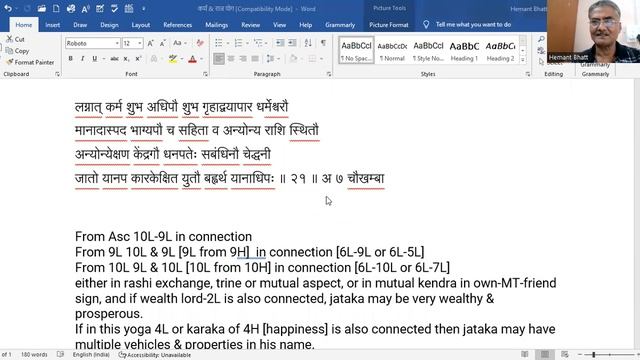The height and width of the screenshot is (360, 640).
Task: Adjust the zoom slider
Action: tap(594, 355)
